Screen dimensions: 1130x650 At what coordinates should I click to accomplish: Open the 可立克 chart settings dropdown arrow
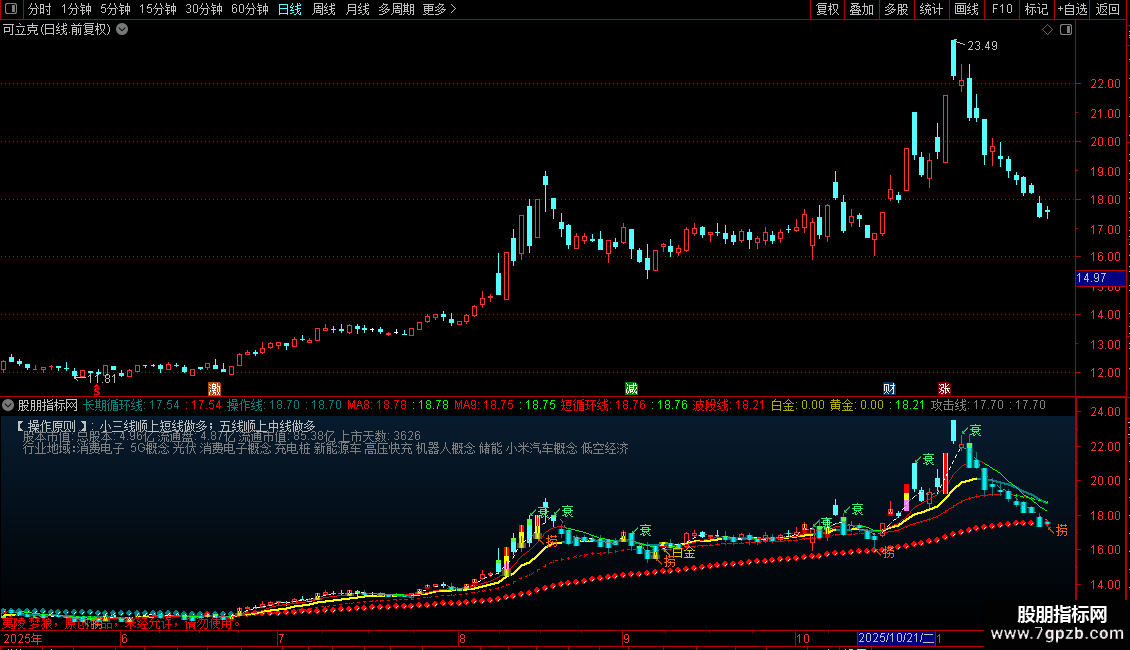click(x=123, y=30)
